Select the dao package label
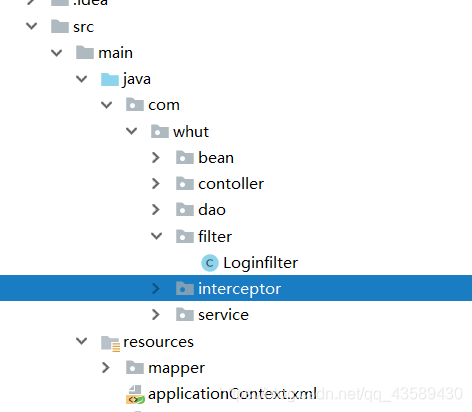The height and width of the screenshot is (412, 472). pyautogui.click(x=212, y=210)
